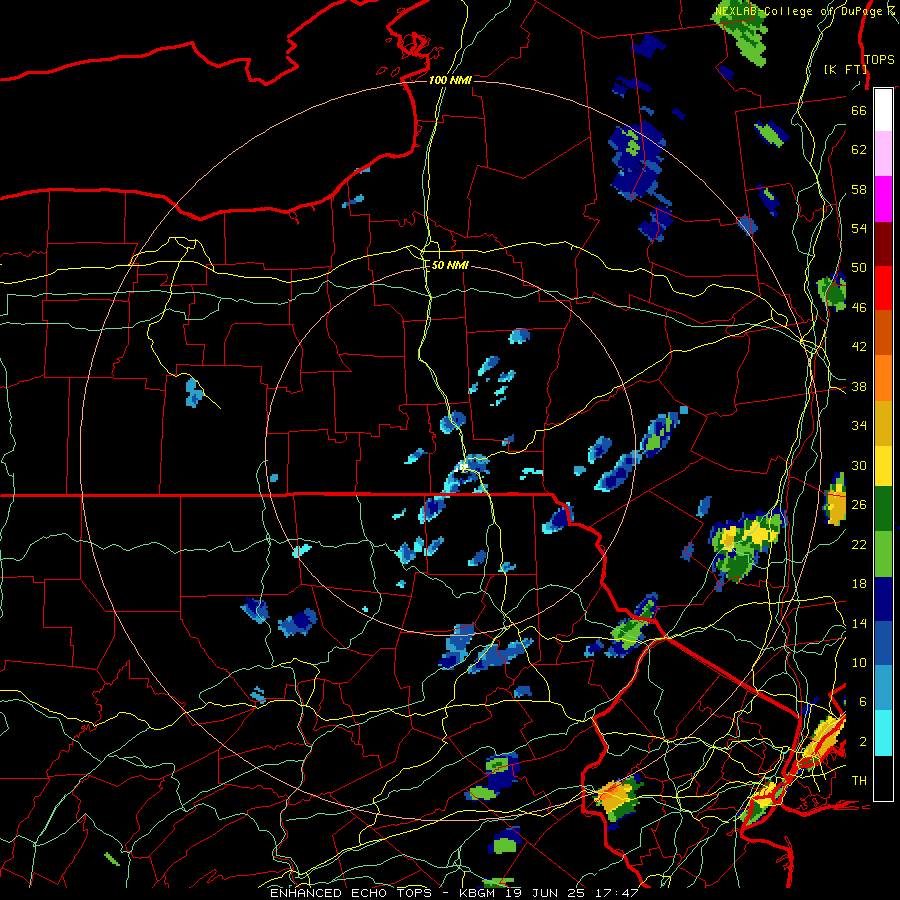The height and width of the screenshot is (900, 900).
Task: Click the 30 legend value
Action: pos(859,465)
